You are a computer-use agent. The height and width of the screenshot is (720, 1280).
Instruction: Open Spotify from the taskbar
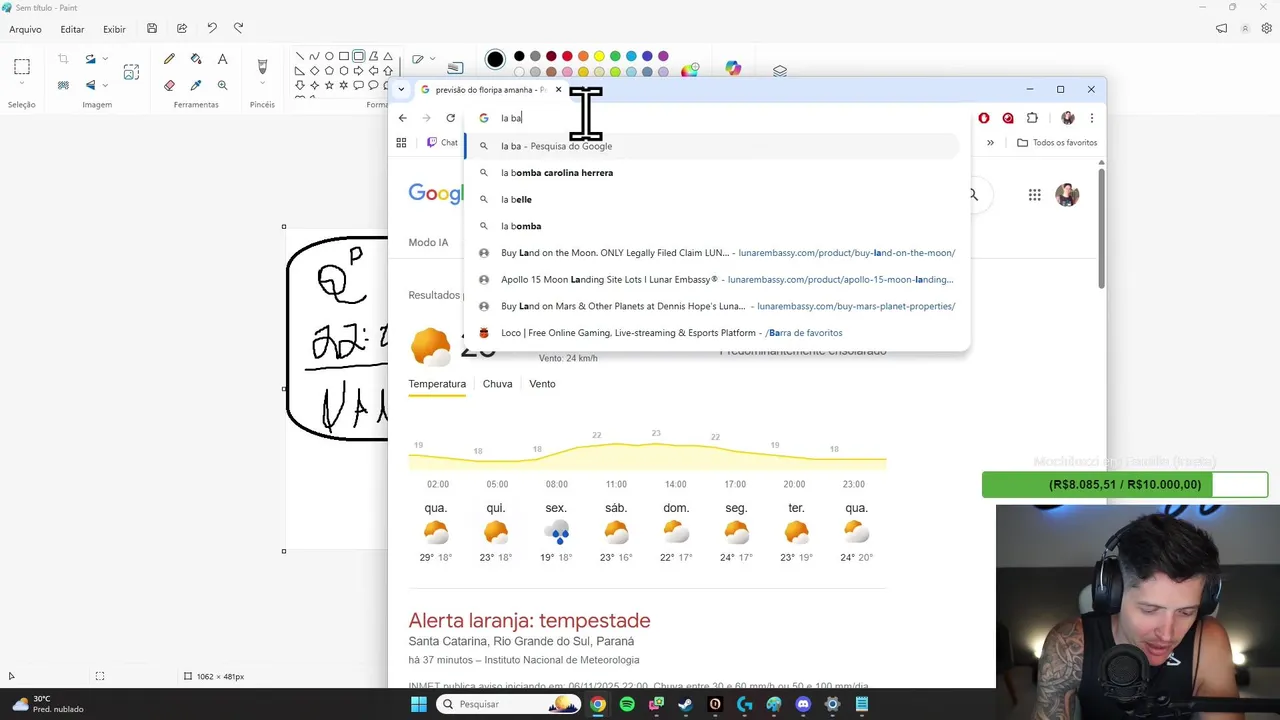click(627, 704)
